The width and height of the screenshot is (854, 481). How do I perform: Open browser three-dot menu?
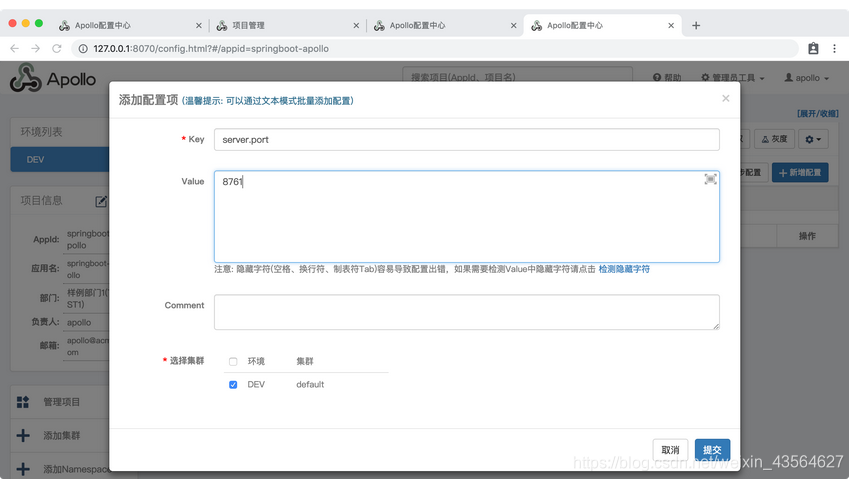coord(834,48)
